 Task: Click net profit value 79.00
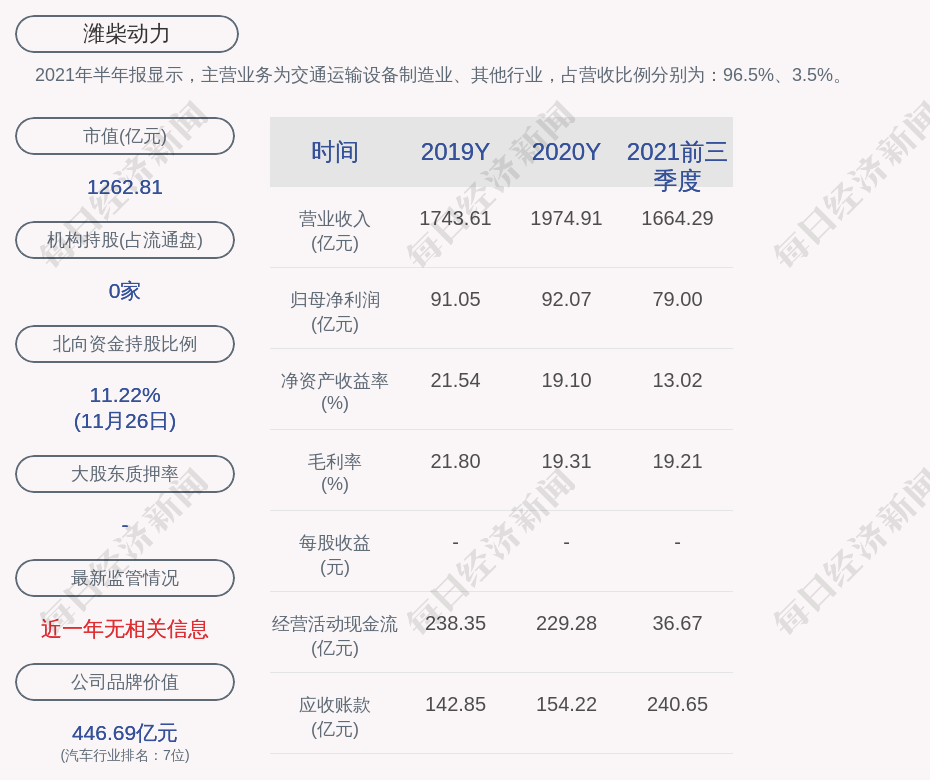coord(677,300)
